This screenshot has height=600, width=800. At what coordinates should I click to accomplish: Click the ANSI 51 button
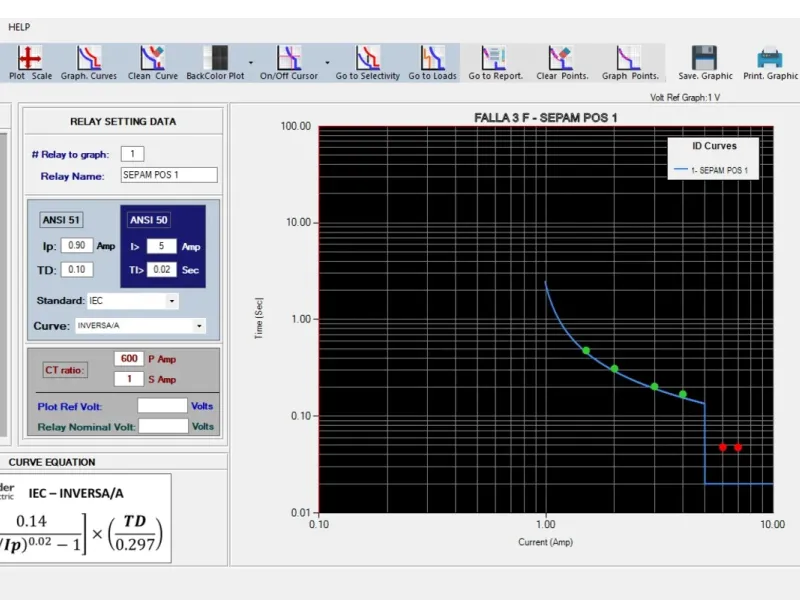coord(61,220)
